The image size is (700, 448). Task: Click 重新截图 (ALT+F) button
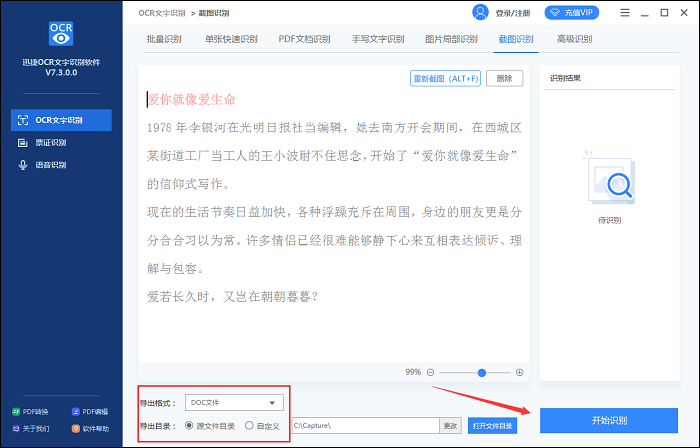446,78
